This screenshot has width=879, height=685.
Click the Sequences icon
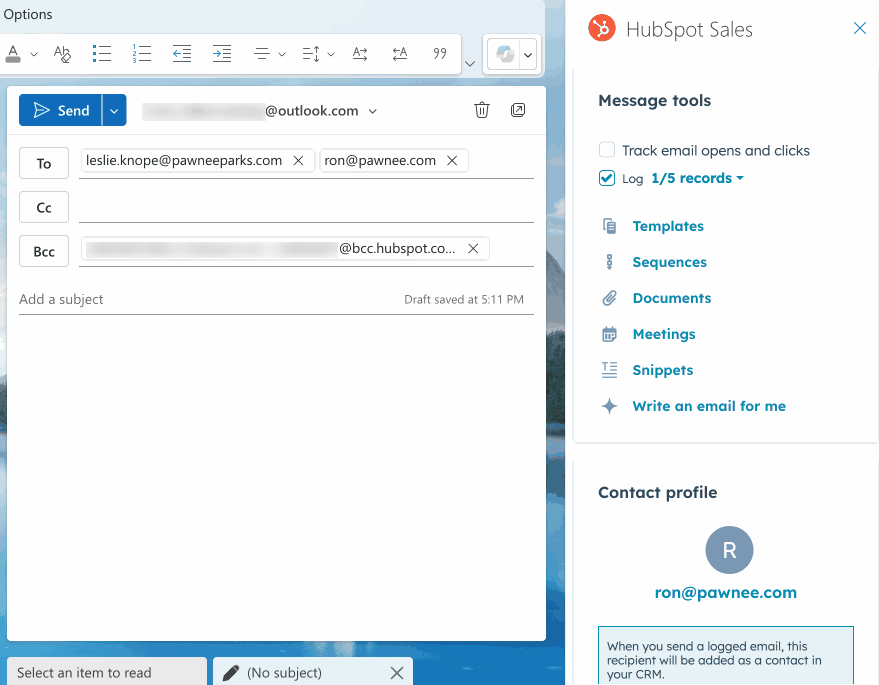609,262
